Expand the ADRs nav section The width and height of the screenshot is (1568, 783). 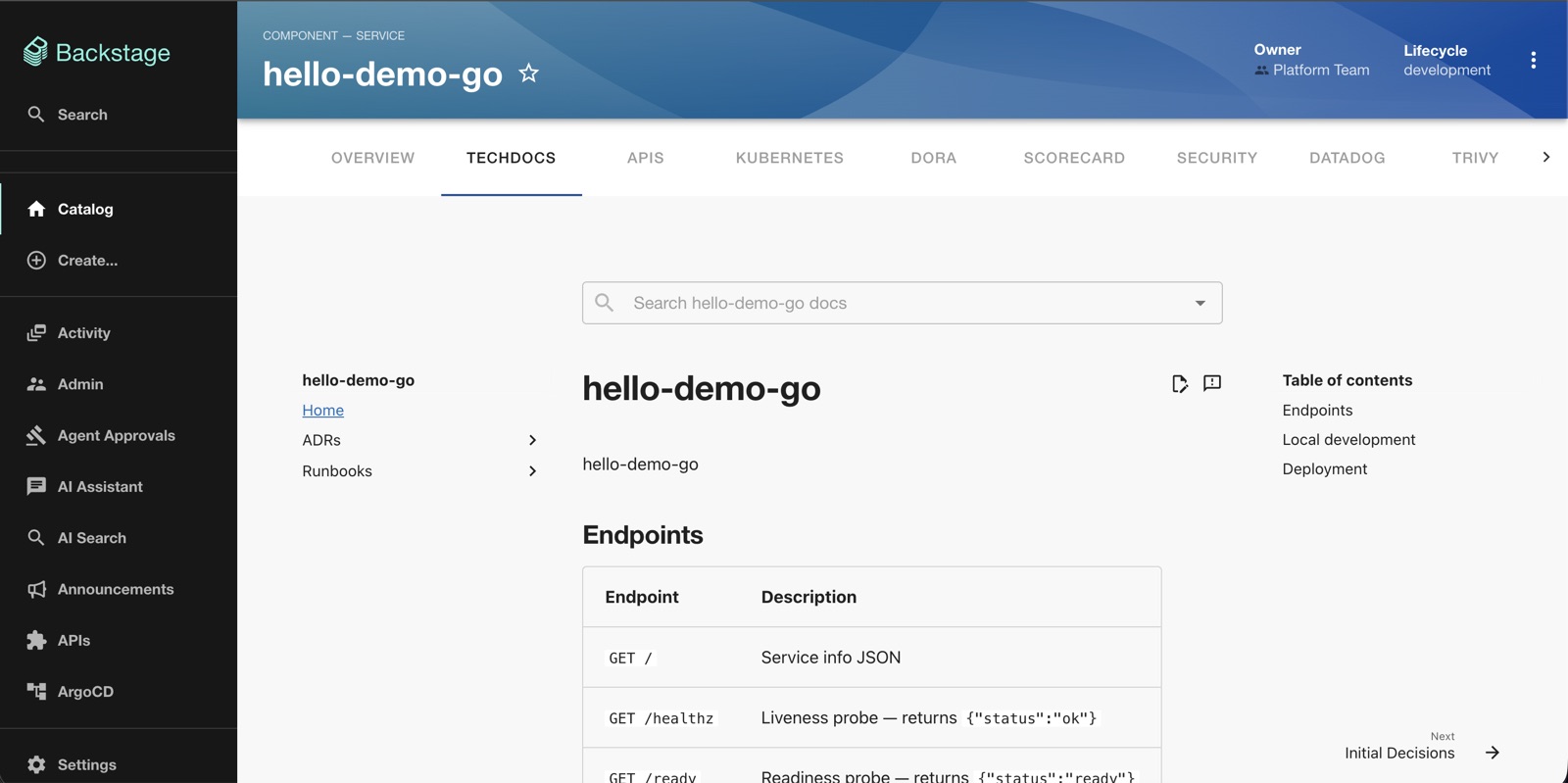532,440
